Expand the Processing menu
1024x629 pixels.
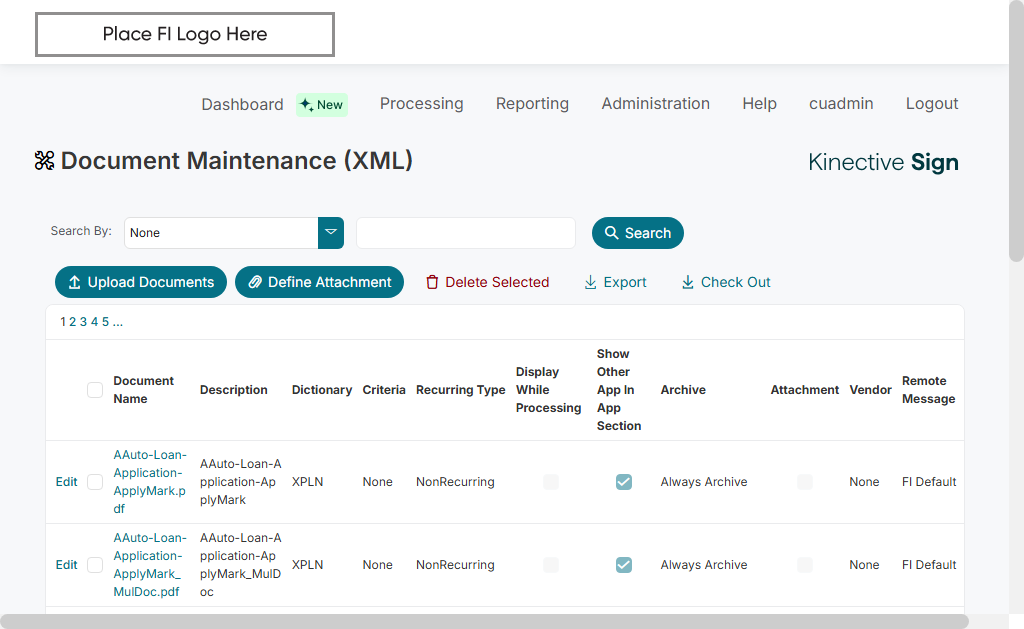pos(421,104)
